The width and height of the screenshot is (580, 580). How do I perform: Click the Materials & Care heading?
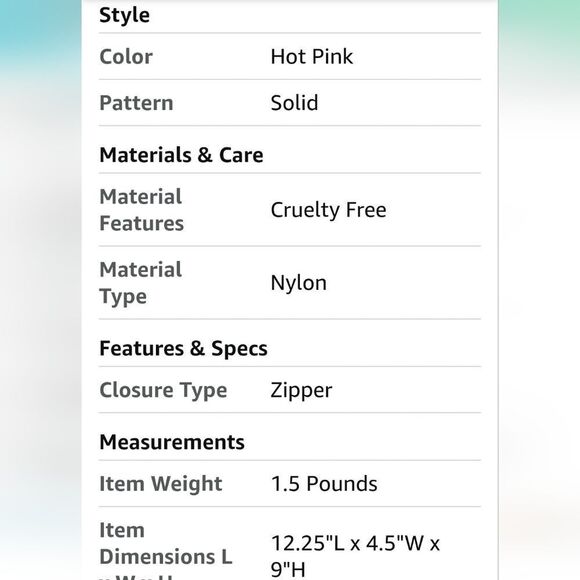pos(181,155)
